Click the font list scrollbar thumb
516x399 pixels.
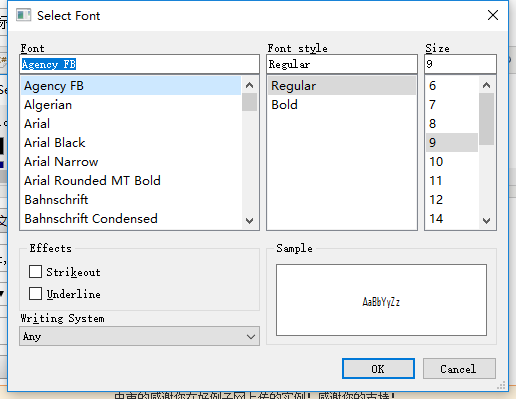(x=249, y=102)
